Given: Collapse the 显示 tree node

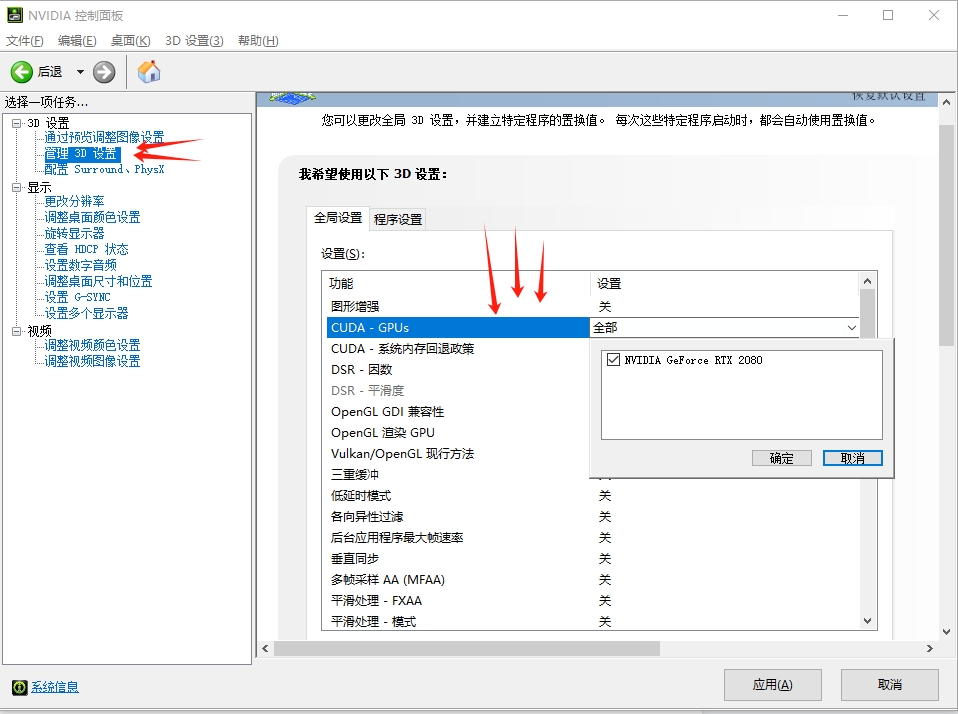Looking at the screenshot, I should (x=16, y=188).
